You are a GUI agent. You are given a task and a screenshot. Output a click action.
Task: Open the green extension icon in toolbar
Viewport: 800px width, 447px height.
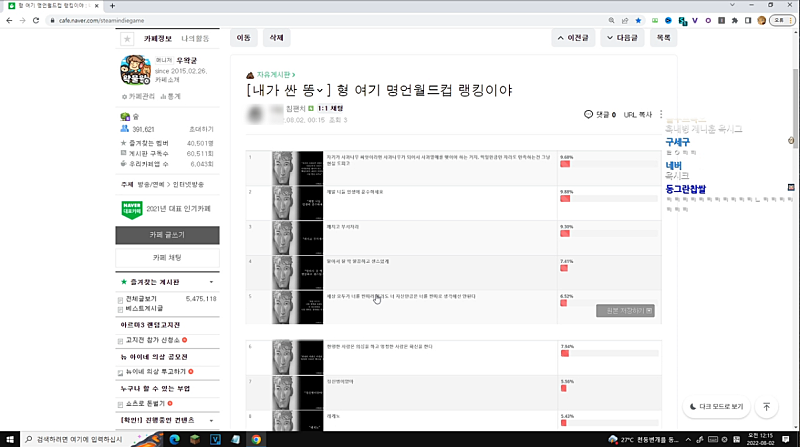pyautogui.click(x=655, y=20)
